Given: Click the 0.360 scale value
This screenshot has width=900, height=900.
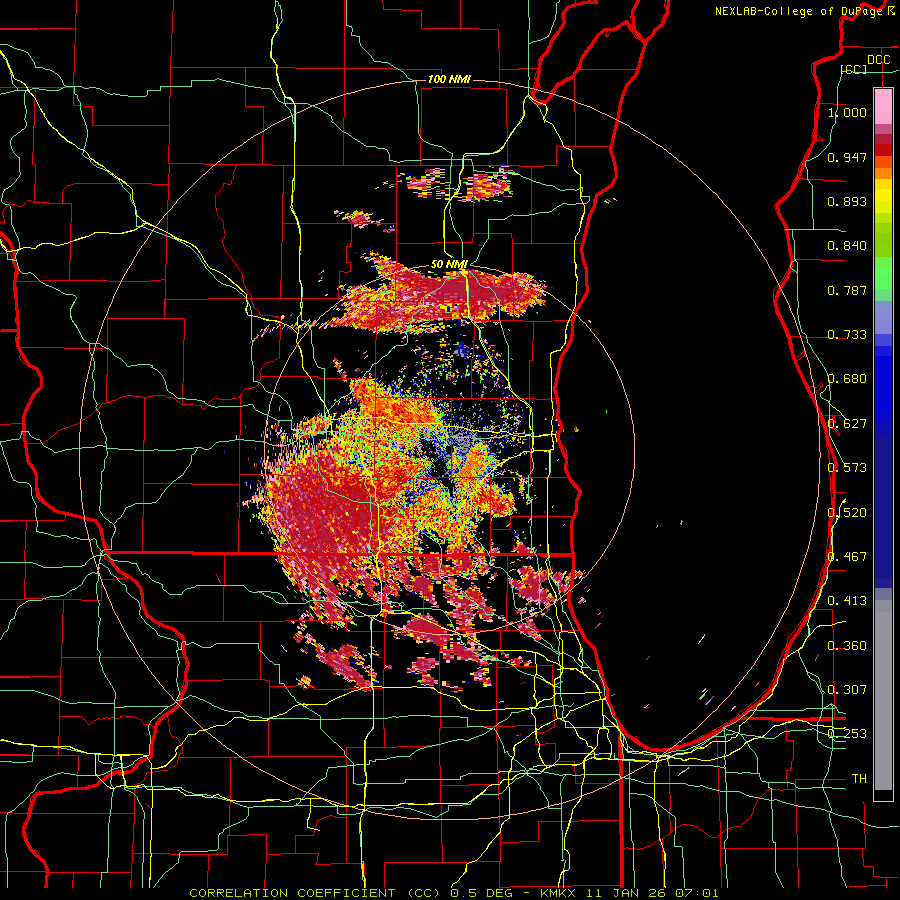Looking at the screenshot, I should [847, 645].
